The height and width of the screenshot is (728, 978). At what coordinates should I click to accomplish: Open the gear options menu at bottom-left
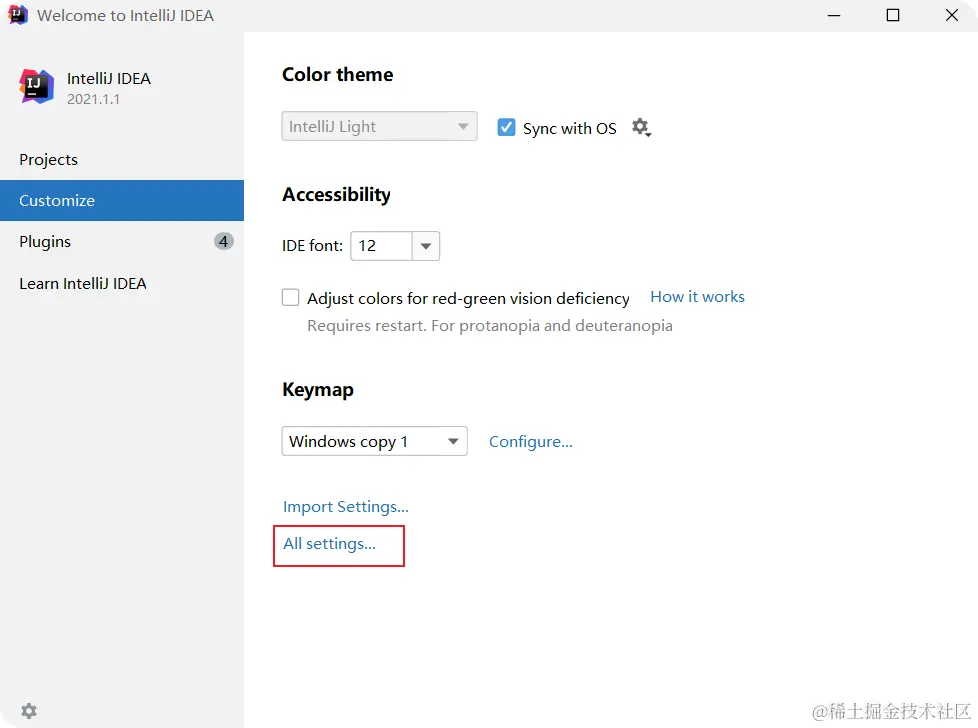point(29,711)
